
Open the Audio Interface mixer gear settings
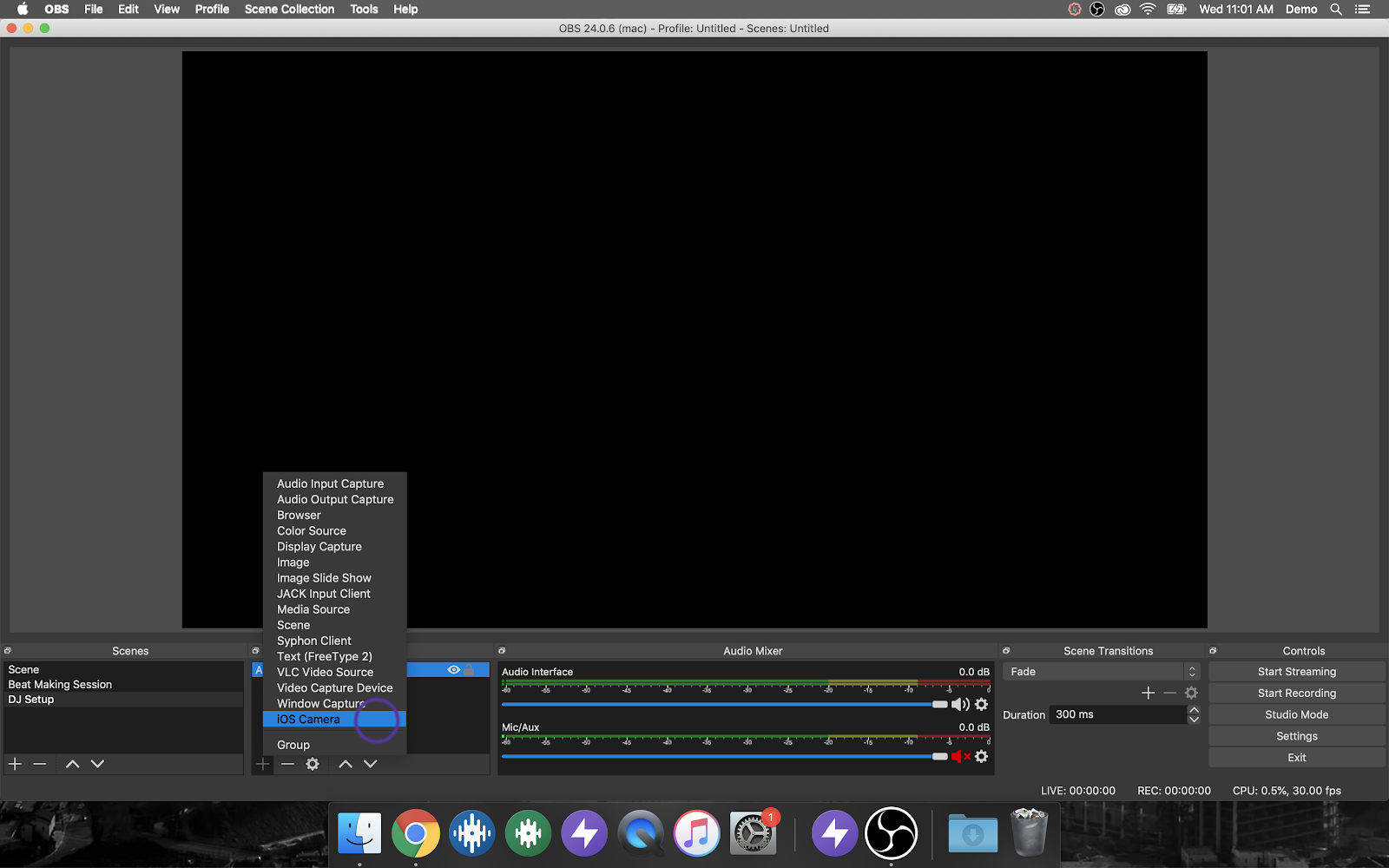[x=982, y=705]
